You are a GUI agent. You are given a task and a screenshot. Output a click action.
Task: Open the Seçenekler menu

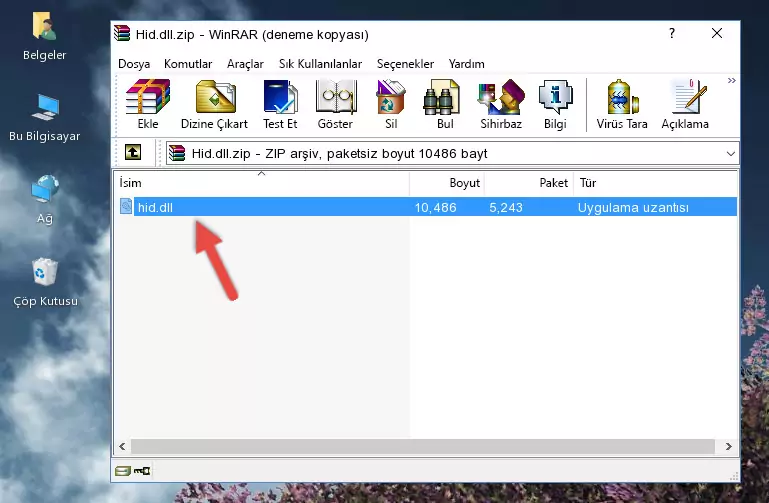tap(405, 64)
